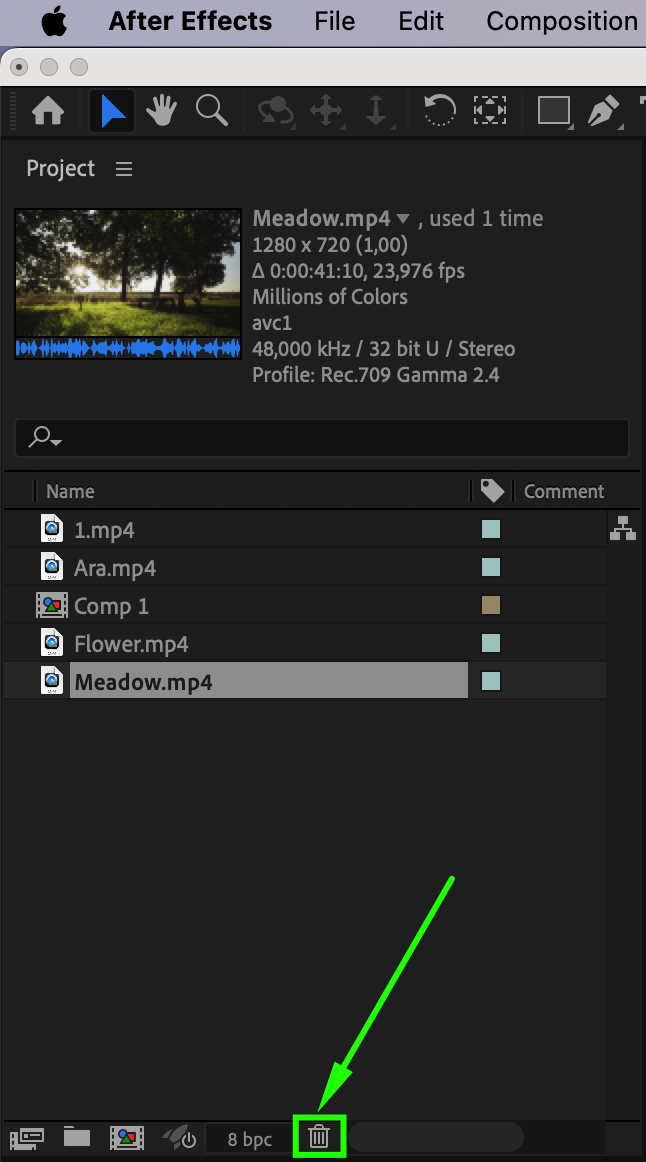The width and height of the screenshot is (646, 1162).
Task: Click the Ara.mp4 file type icon
Action: coord(51,566)
